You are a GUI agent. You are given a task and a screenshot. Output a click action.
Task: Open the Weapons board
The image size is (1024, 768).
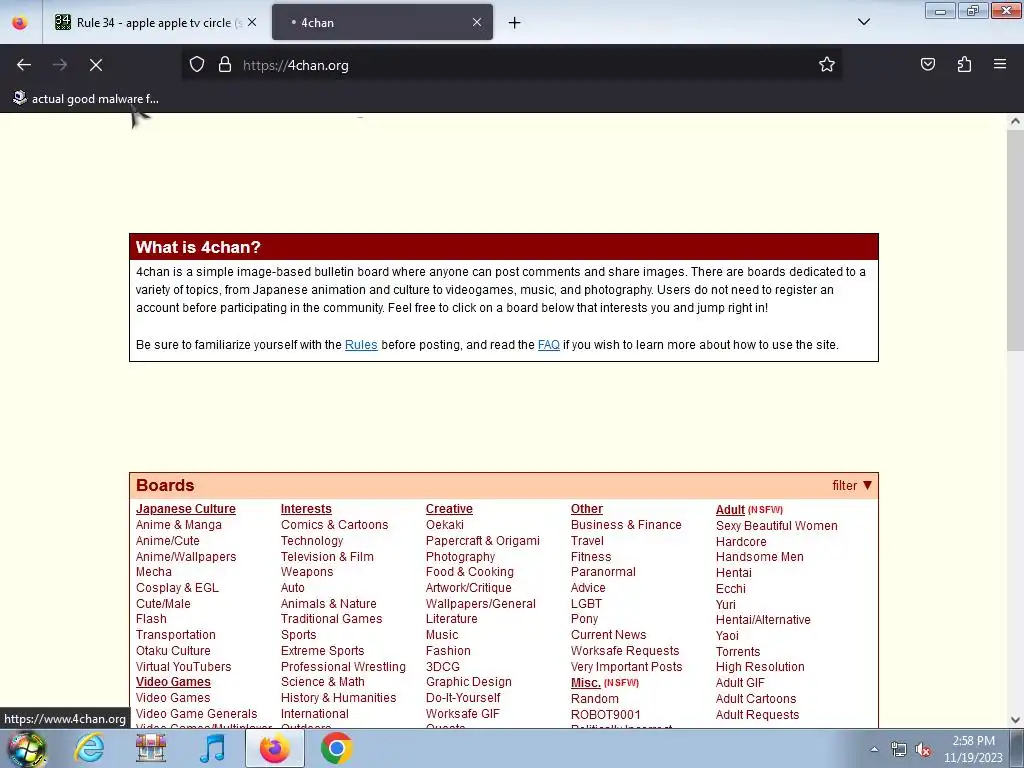click(307, 572)
